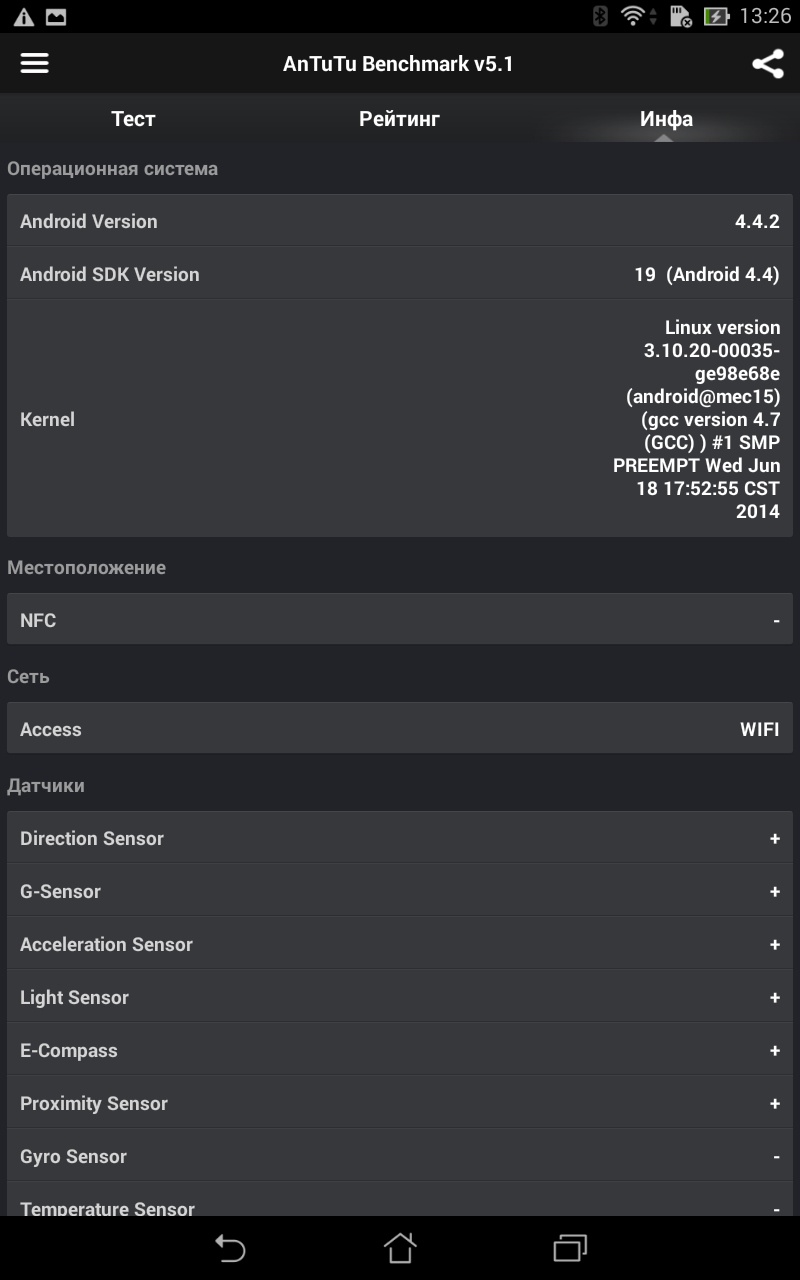
Task: Select the NFC row
Action: point(400,620)
